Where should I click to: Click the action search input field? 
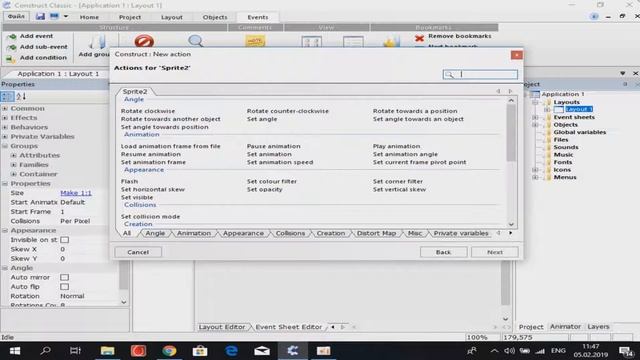click(x=480, y=74)
